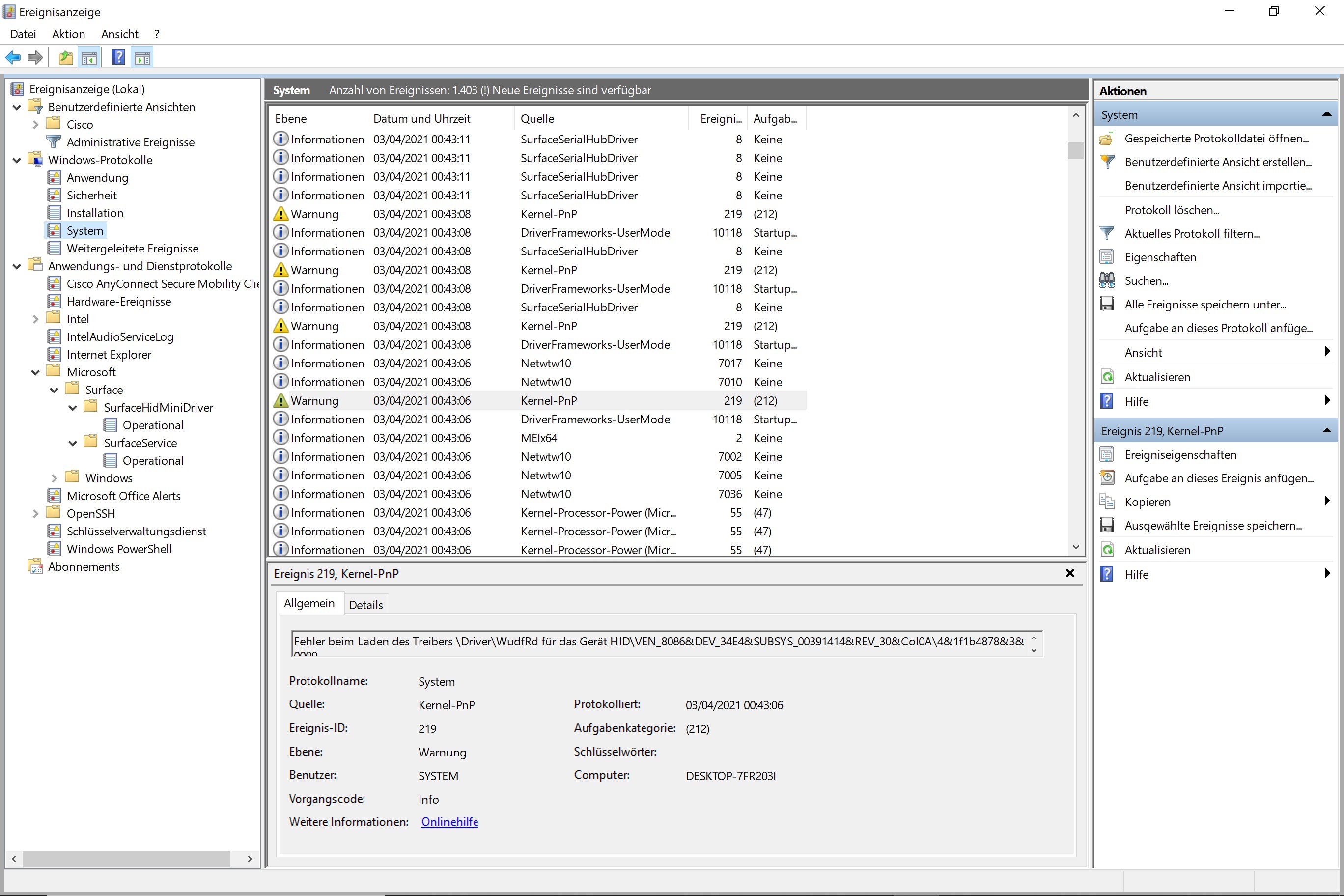
Task: Click the floppy icon for Alle Ereignisse speichern
Action: (x=1107, y=304)
